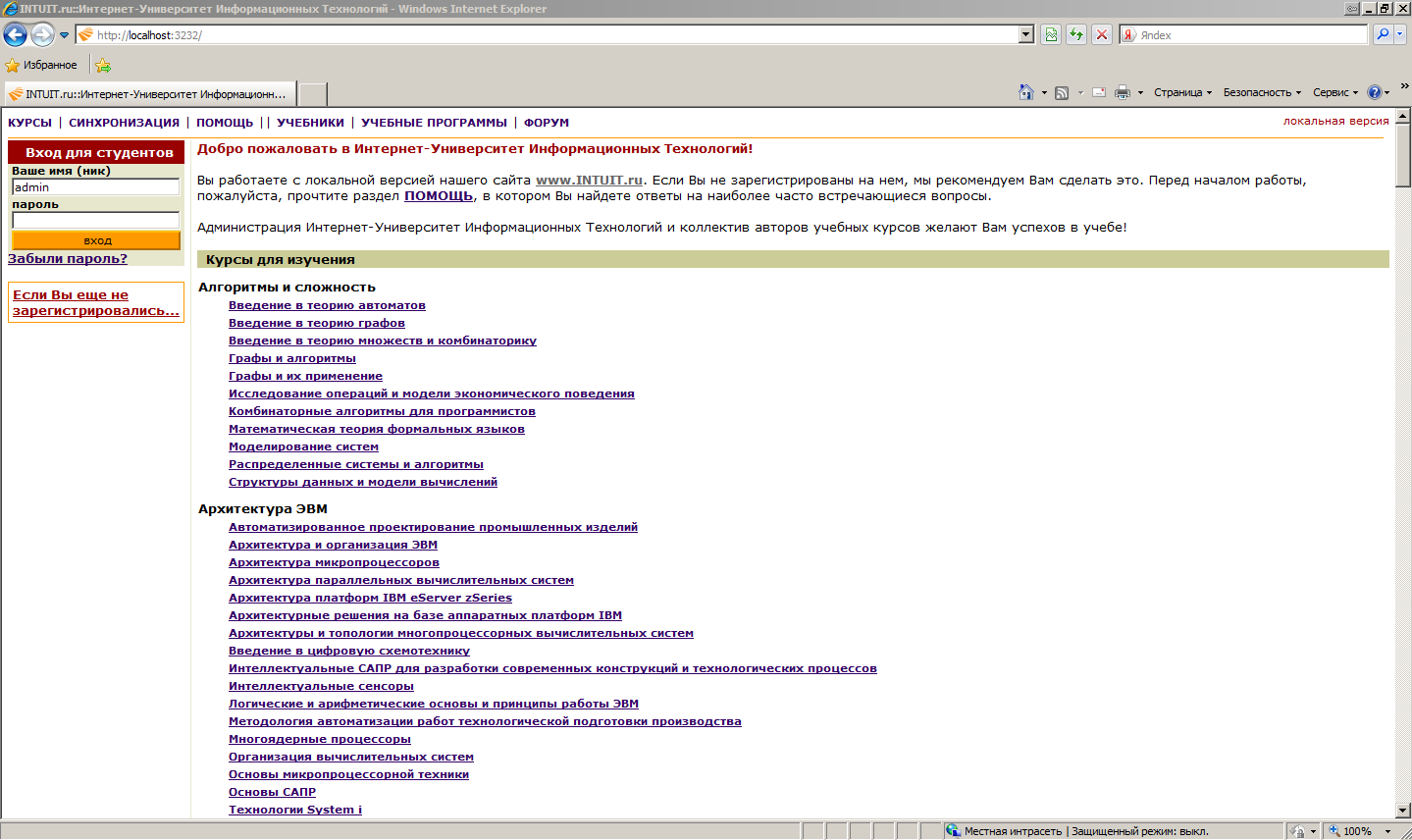Screen dimensions: 1412x840
Task: Click the protected mode lock icon
Action: coord(1298,830)
